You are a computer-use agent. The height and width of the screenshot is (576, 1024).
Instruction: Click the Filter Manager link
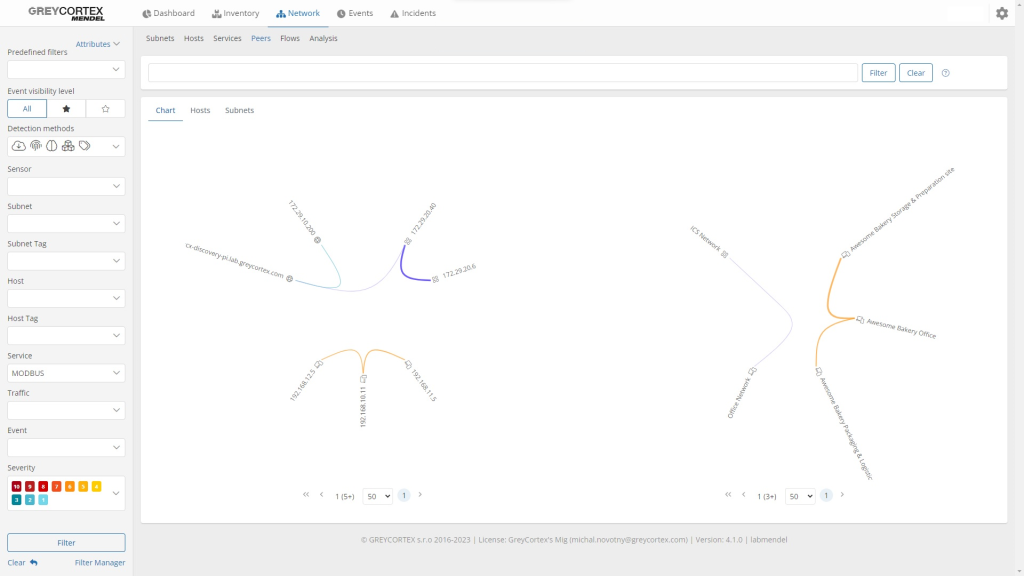click(100, 563)
